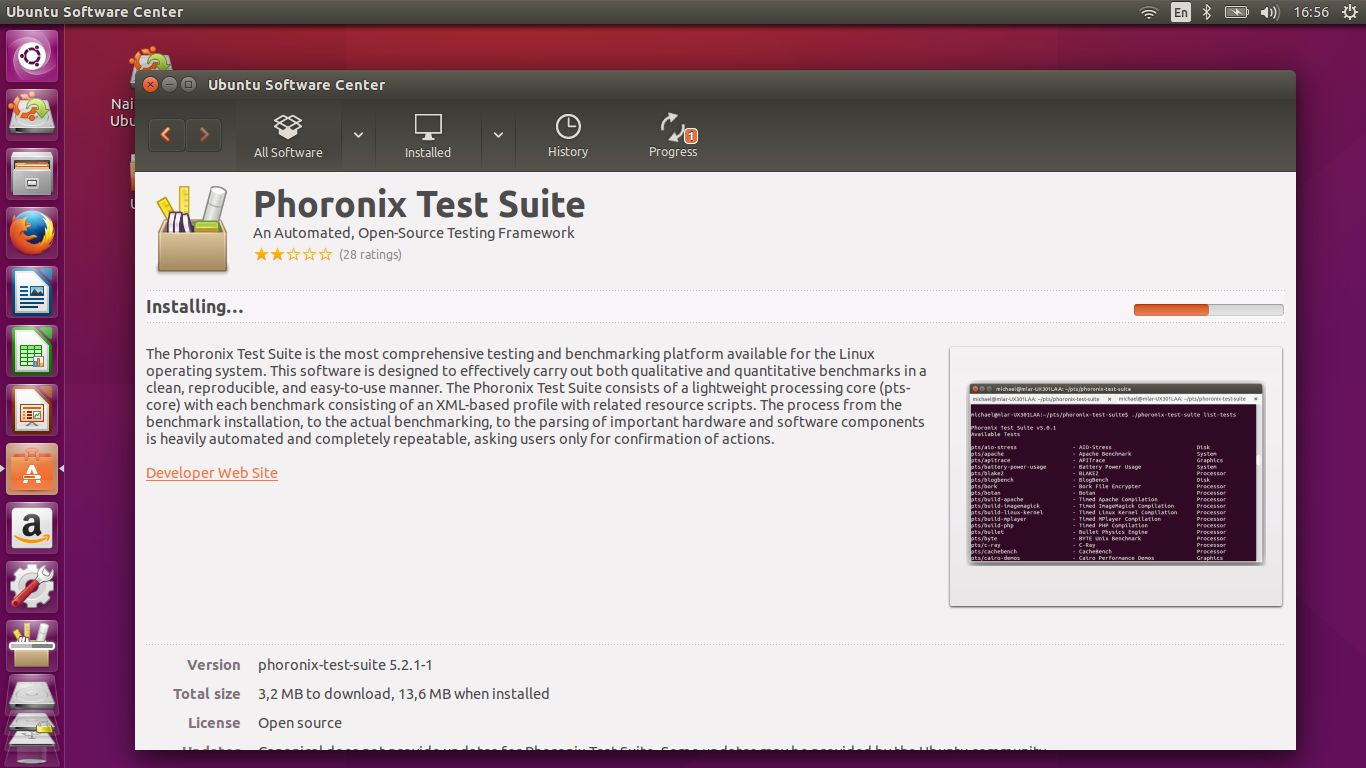Click the total size value text
Viewport: 1366px width, 768px height.
[404, 694]
